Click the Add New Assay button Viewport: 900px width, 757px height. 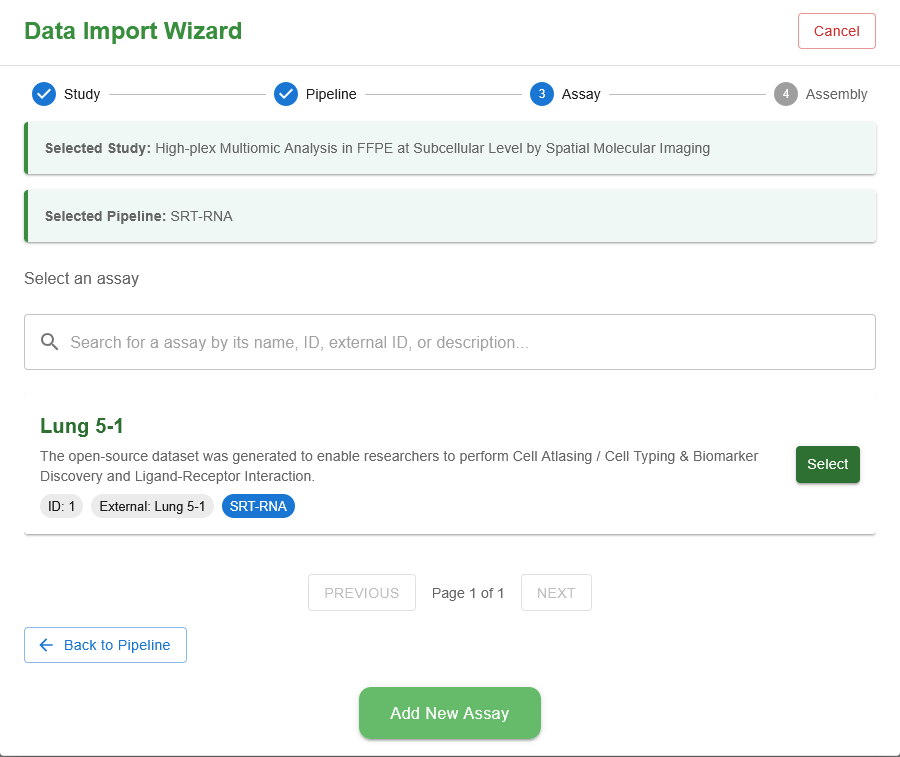[x=449, y=713]
